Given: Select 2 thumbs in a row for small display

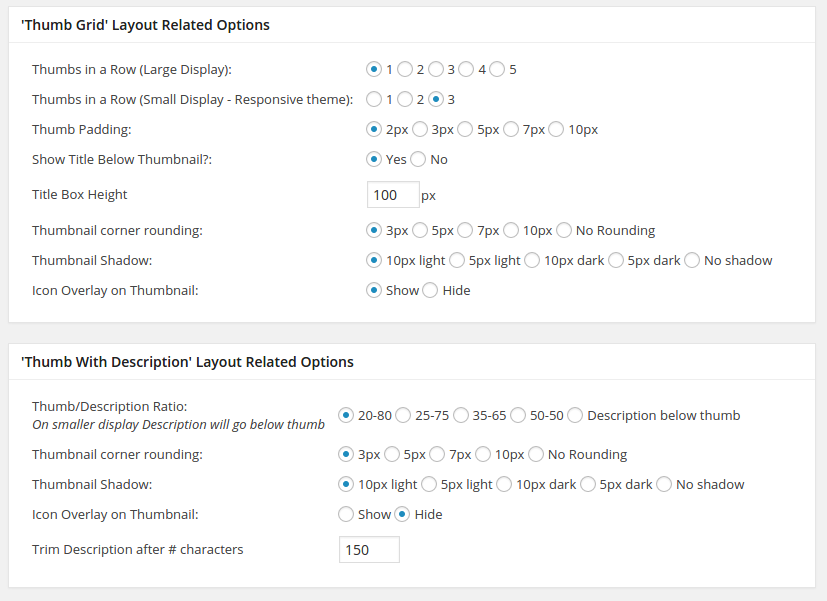Looking at the screenshot, I should [x=405, y=100].
